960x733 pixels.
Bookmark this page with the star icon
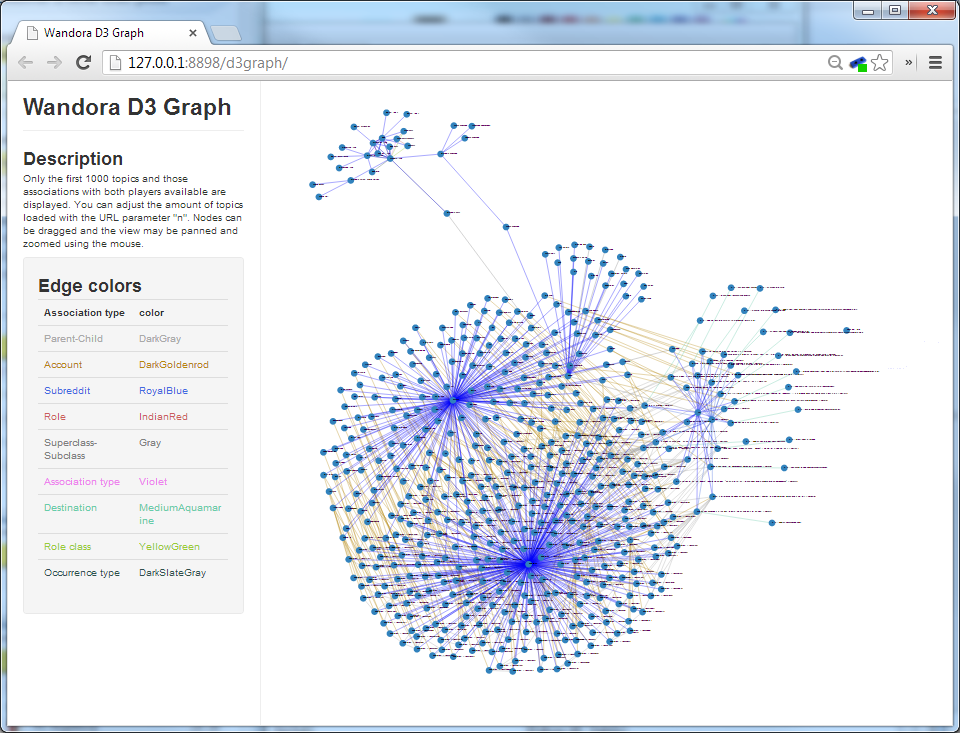pyautogui.click(x=880, y=63)
